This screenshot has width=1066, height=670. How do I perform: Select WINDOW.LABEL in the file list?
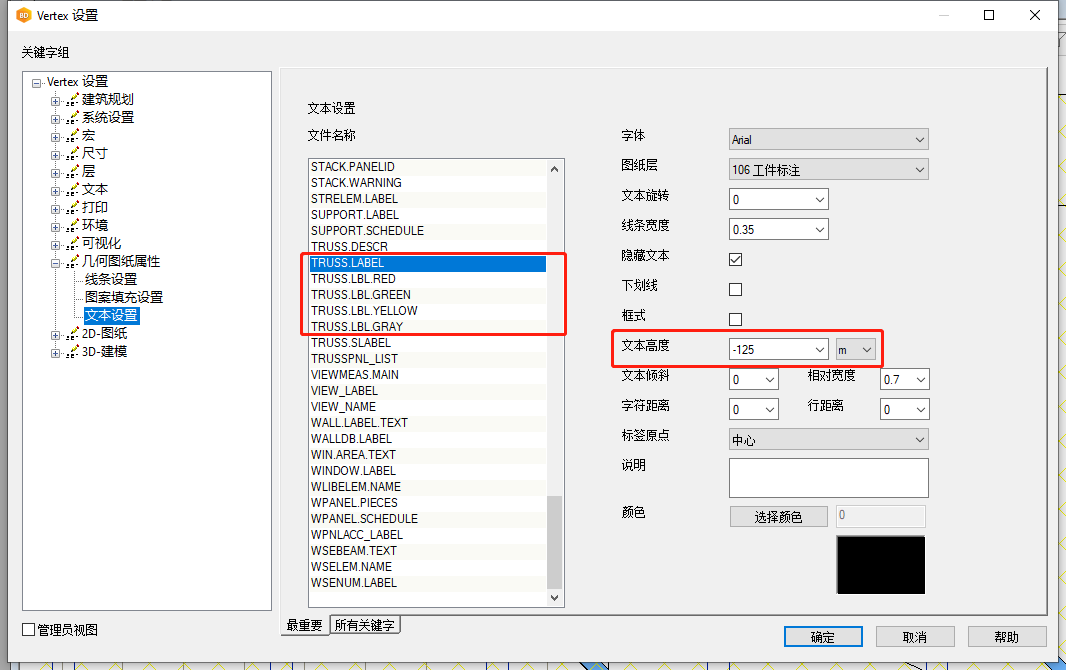click(428, 471)
